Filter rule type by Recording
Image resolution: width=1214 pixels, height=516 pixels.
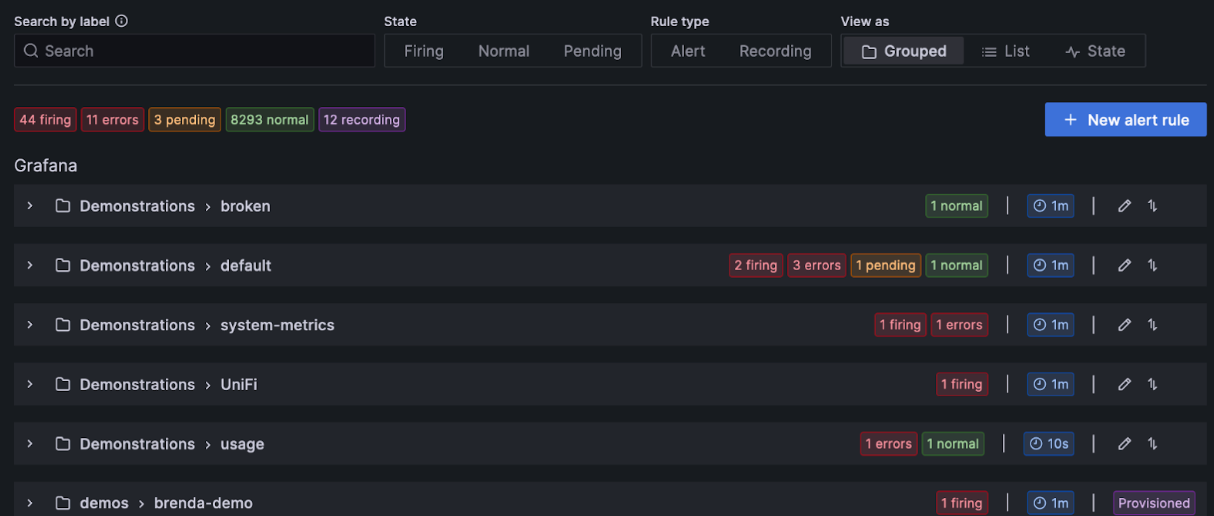(x=775, y=51)
